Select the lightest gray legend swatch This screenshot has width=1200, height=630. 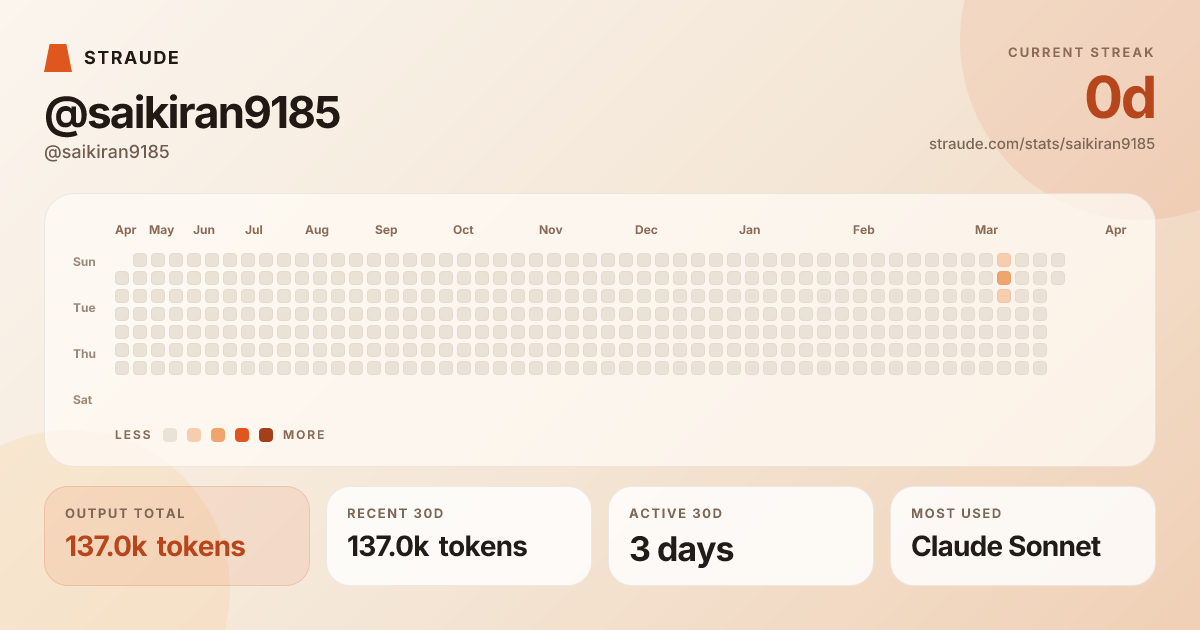click(x=170, y=435)
